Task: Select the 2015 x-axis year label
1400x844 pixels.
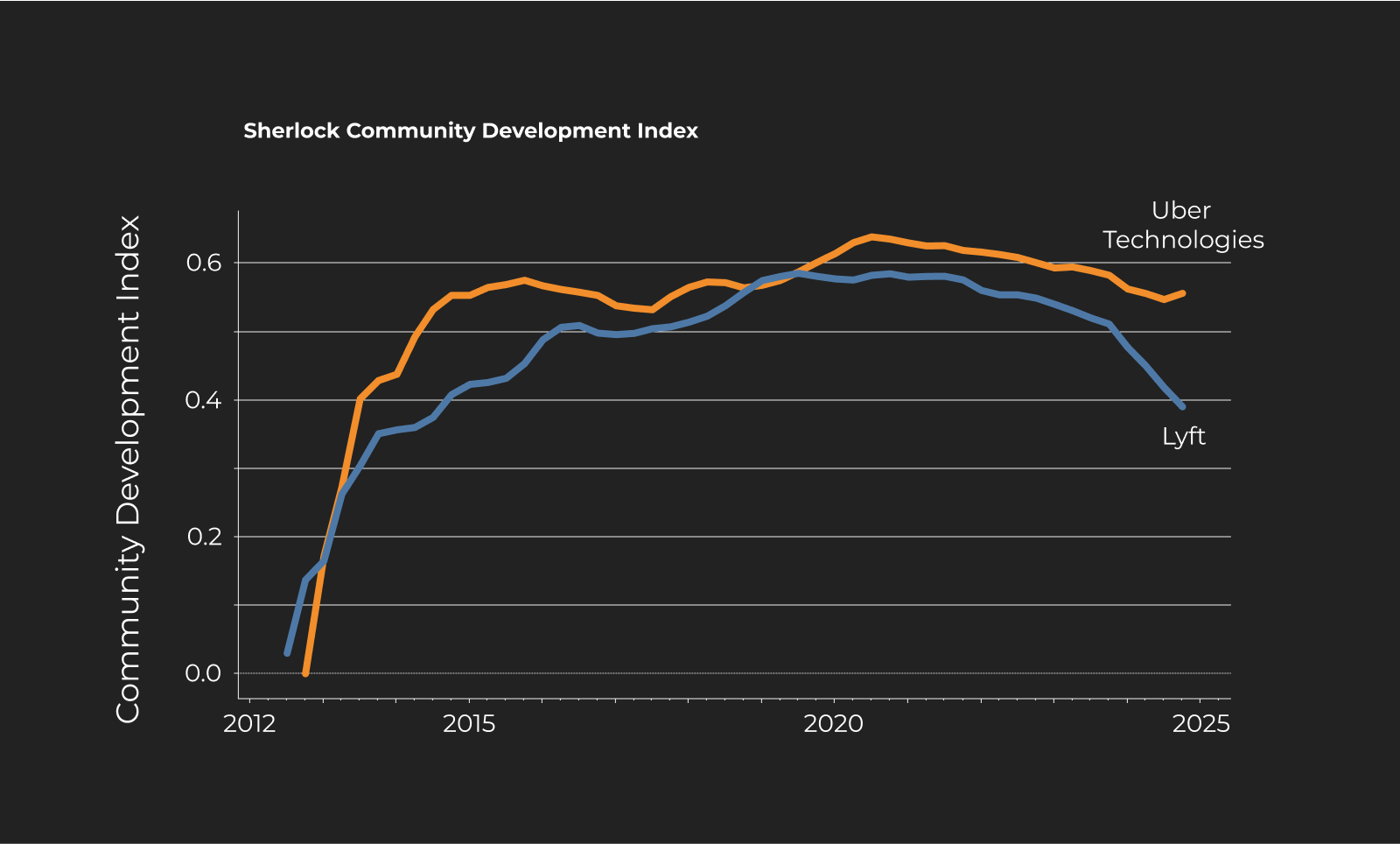Action: coord(469,724)
